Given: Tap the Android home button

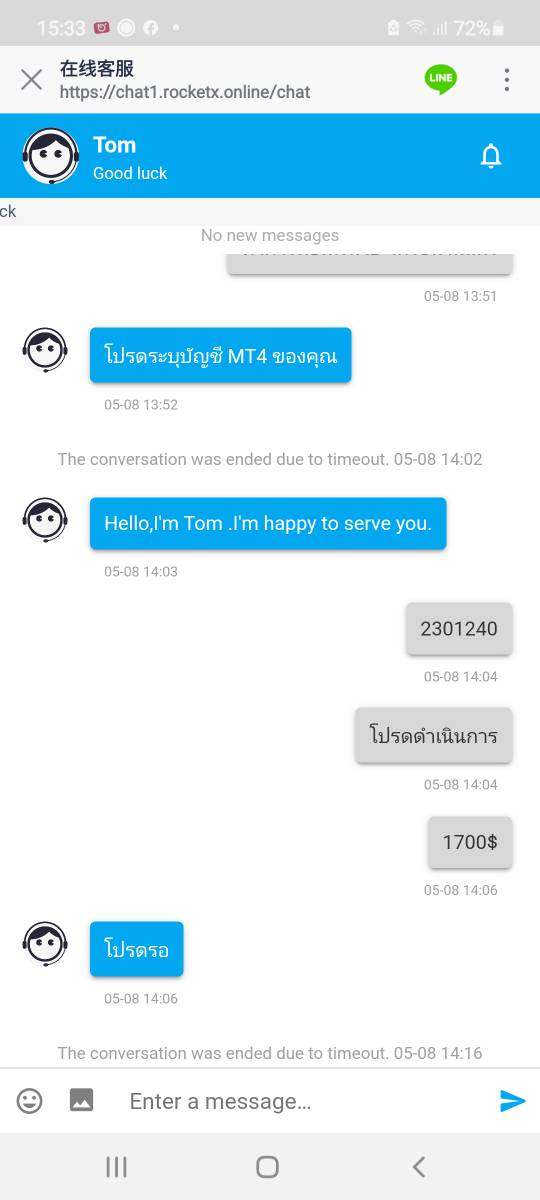Looking at the screenshot, I should 267,1166.
